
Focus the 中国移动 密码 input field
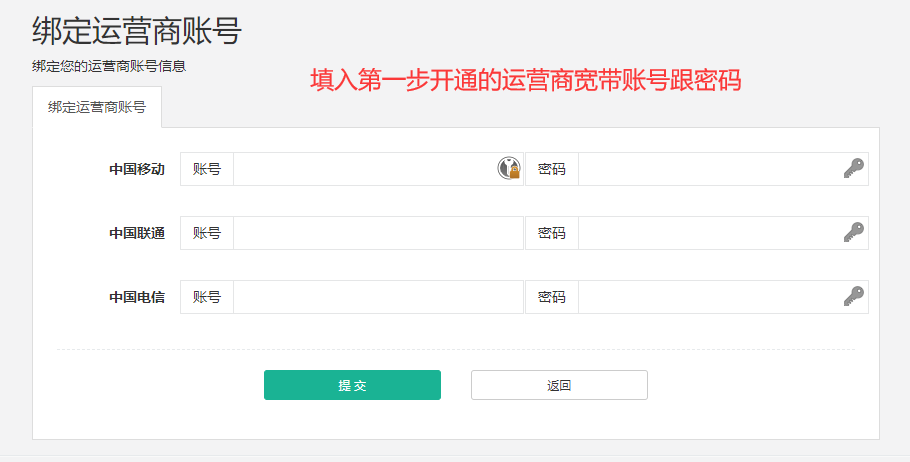pyautogui.click(x=710, y=169)
